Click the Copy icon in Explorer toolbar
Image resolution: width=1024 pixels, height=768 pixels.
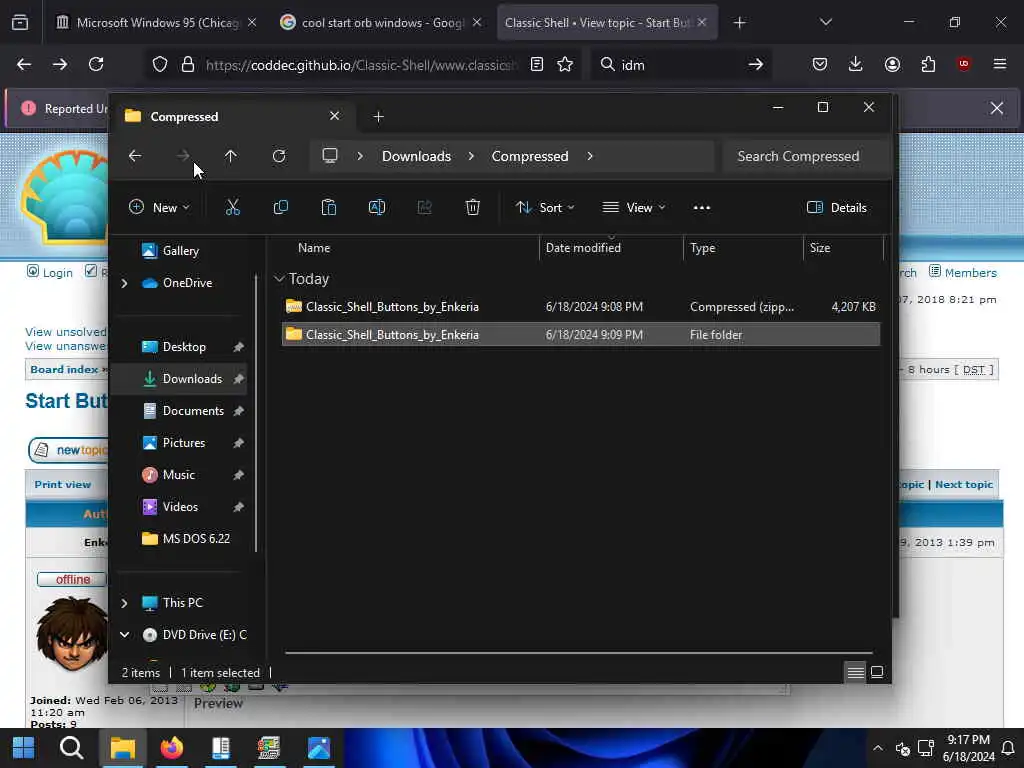281,208
